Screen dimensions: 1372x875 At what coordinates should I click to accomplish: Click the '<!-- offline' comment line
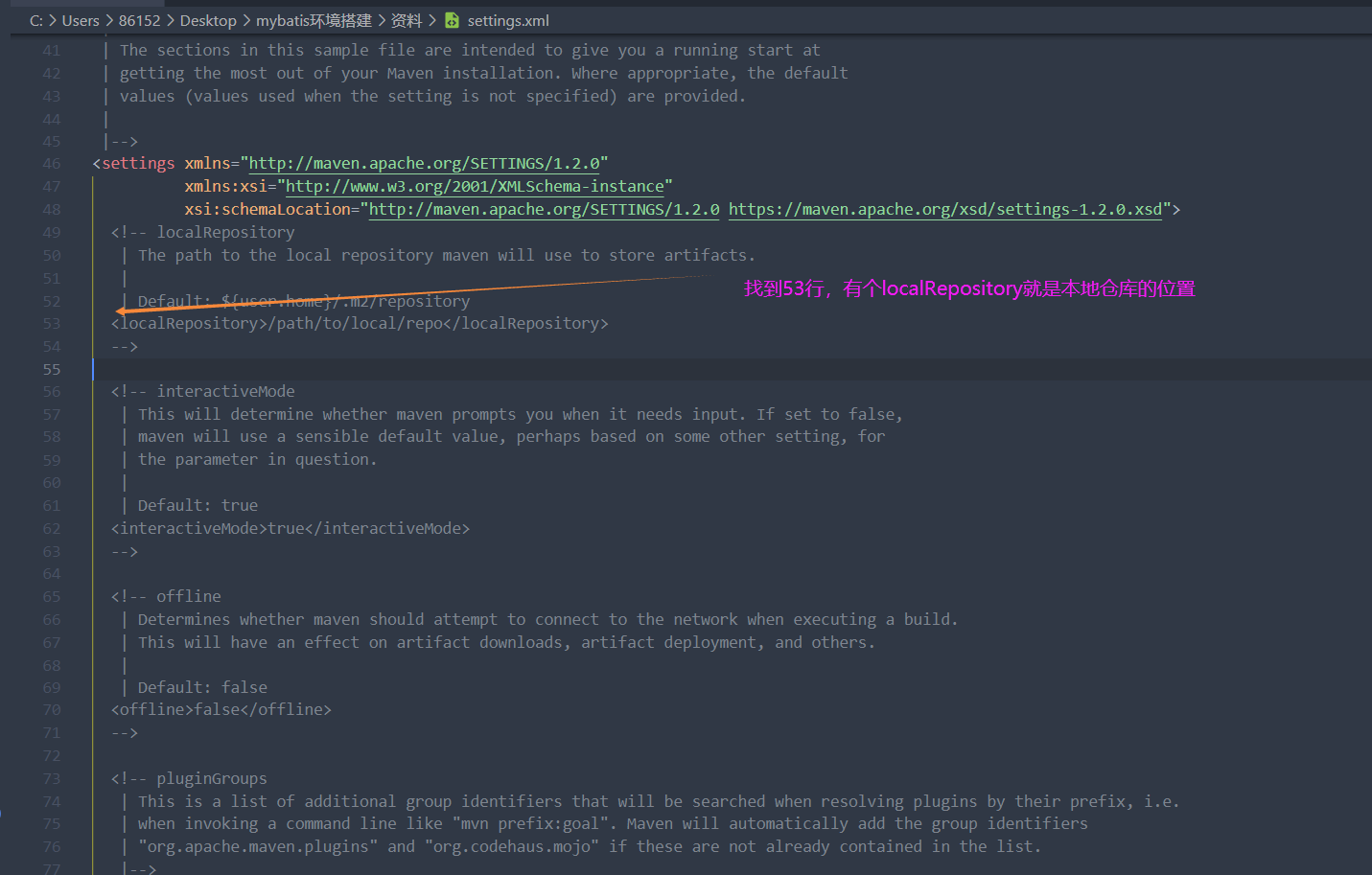(166, 597)
